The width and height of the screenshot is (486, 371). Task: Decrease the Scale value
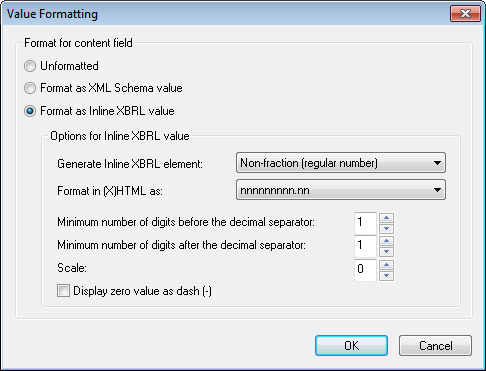[x=386, y=276]
